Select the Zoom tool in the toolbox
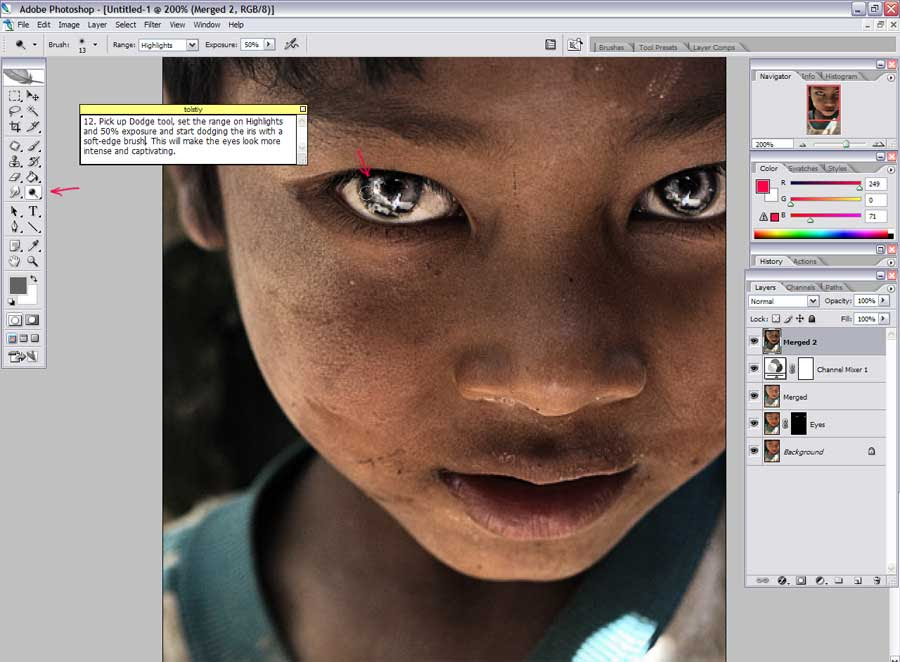Image resolution: width=900 pixels, height=662 pixels. (x=33, y=262)
